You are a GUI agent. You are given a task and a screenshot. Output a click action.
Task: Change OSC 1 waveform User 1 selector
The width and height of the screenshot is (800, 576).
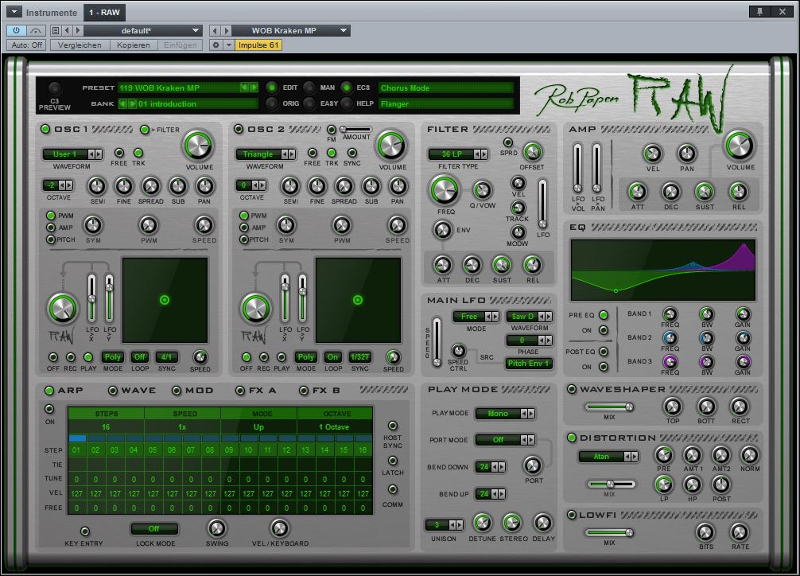[72, 154]
